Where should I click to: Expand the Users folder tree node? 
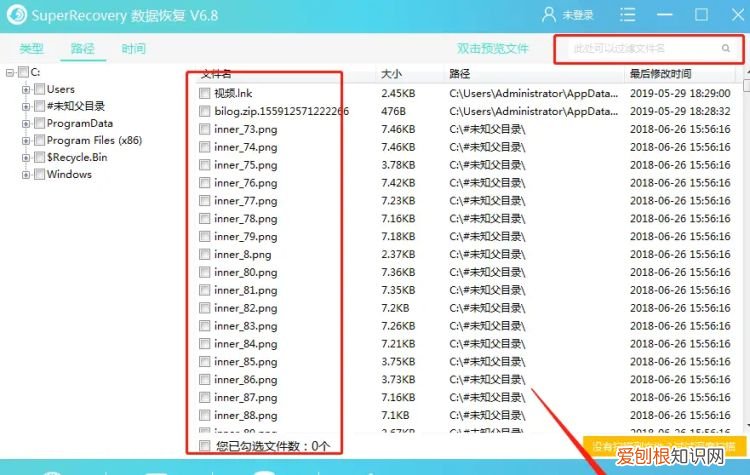[26, 89]
